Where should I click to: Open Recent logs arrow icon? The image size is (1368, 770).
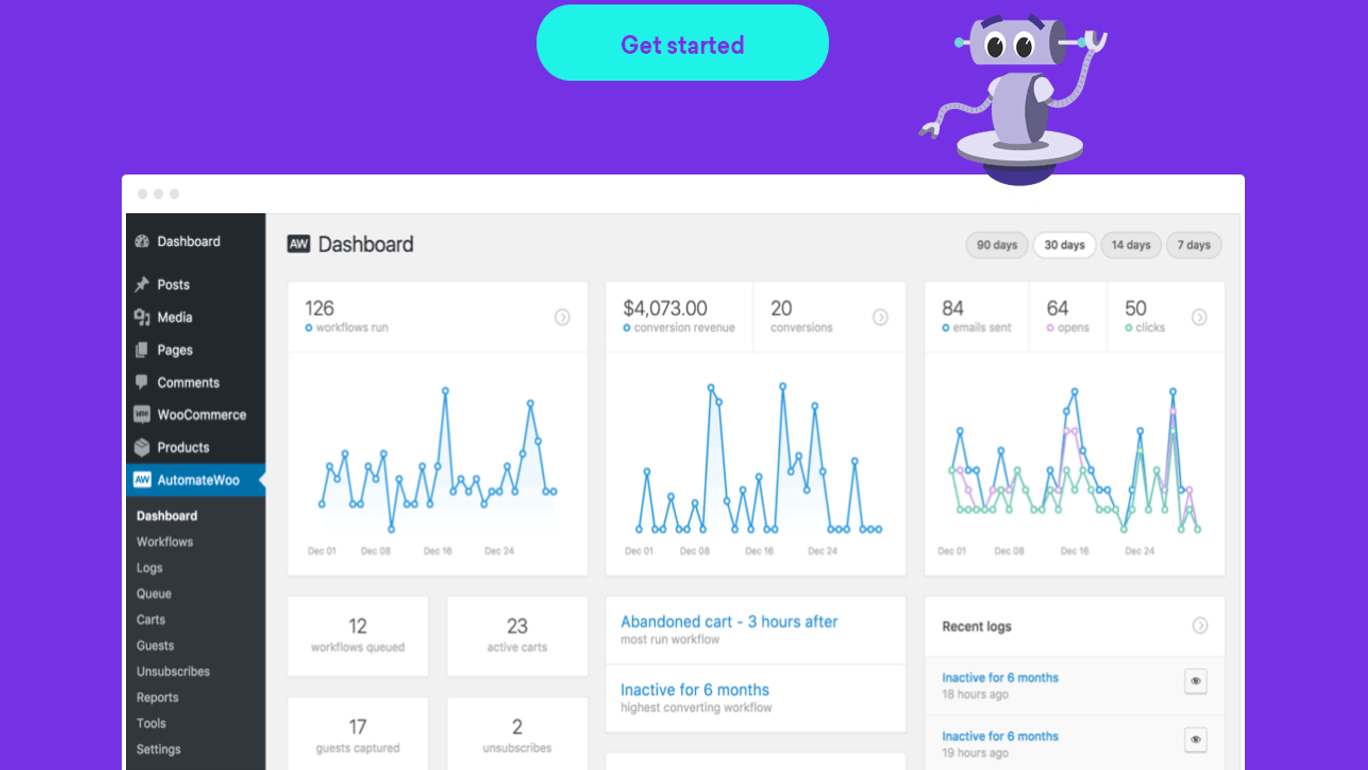point(1200,626)
